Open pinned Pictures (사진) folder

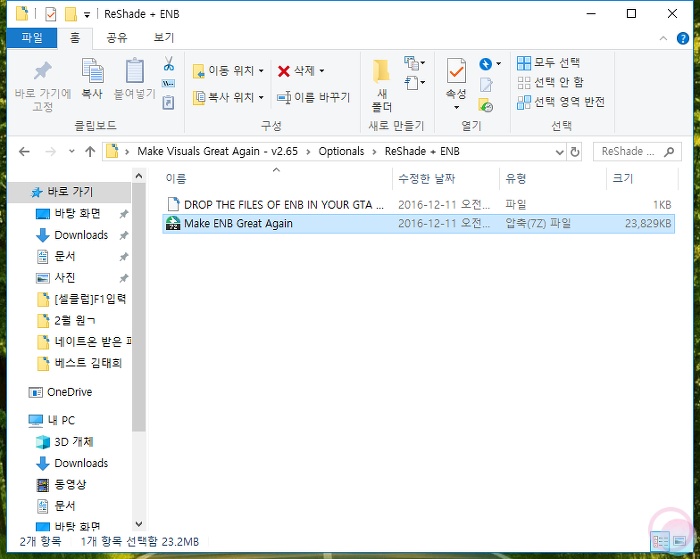click(x=64, y=278)
